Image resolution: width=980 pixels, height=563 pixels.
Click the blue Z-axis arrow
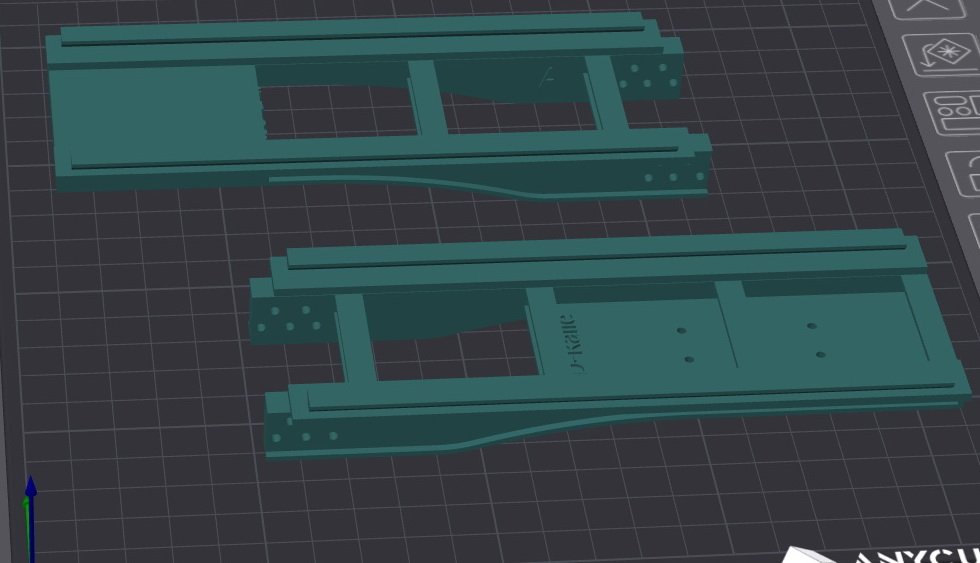30,488
